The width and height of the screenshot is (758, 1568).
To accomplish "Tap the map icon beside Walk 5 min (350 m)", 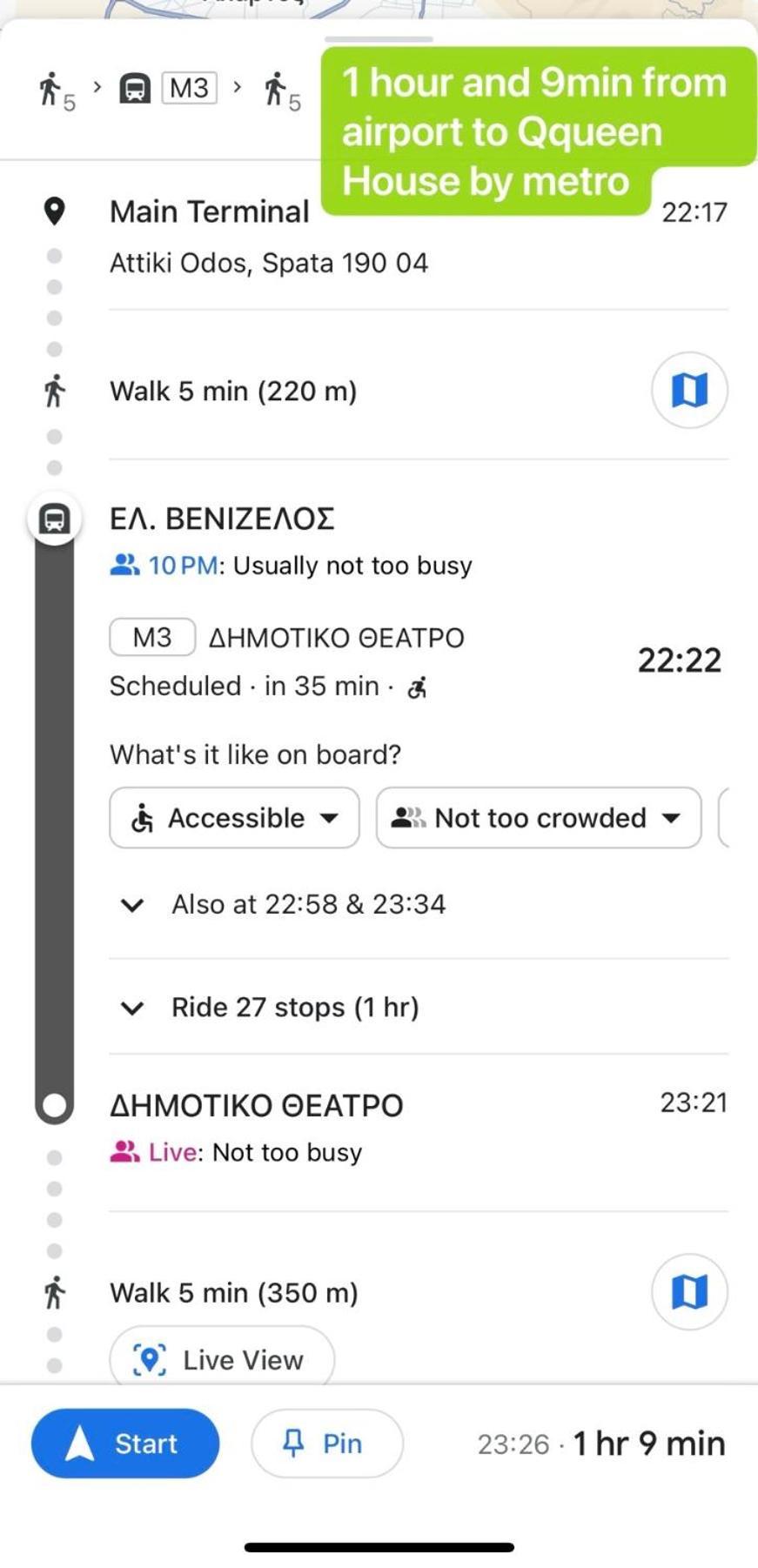I will [x=689, y=1292].
